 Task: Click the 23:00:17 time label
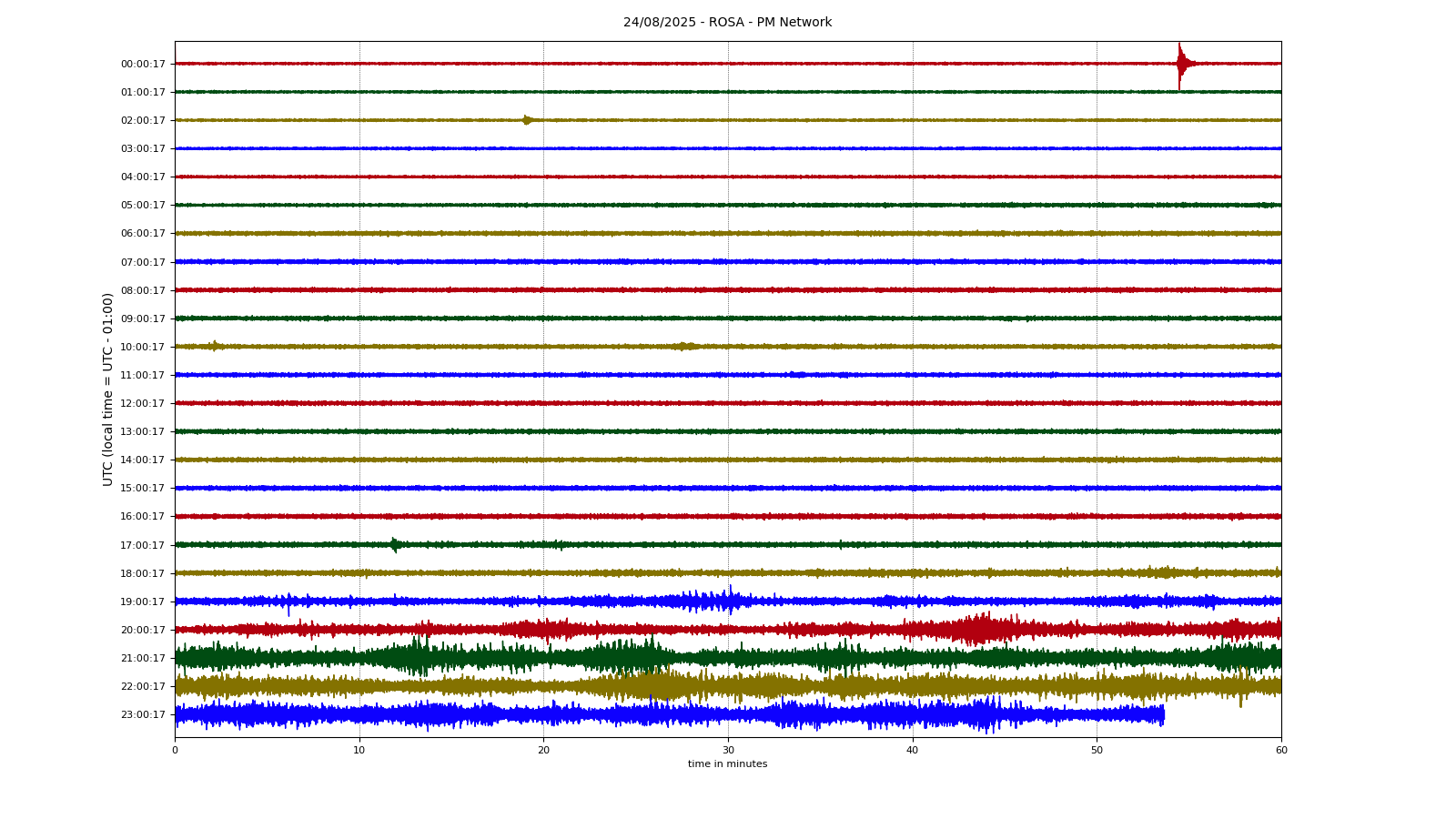pos(143,714)
